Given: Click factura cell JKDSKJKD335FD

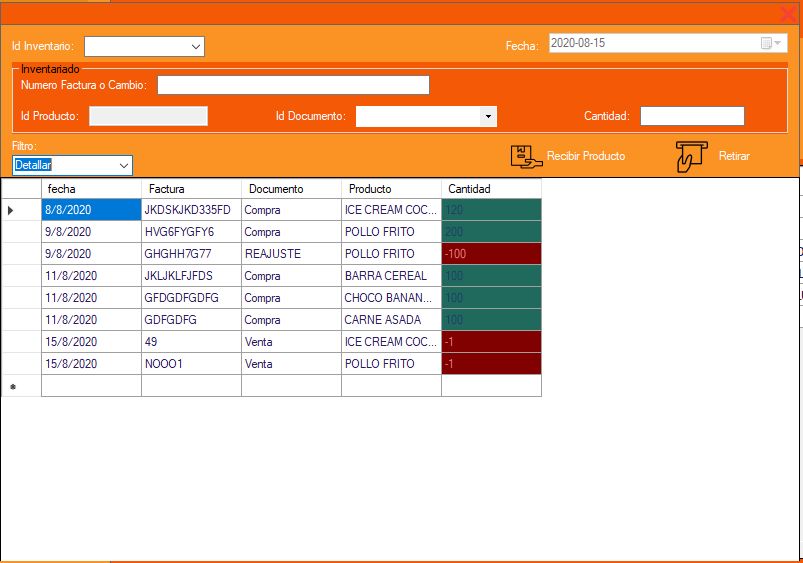Looking at the screenshot, I should pyautogui.click(x=191, y=210).
